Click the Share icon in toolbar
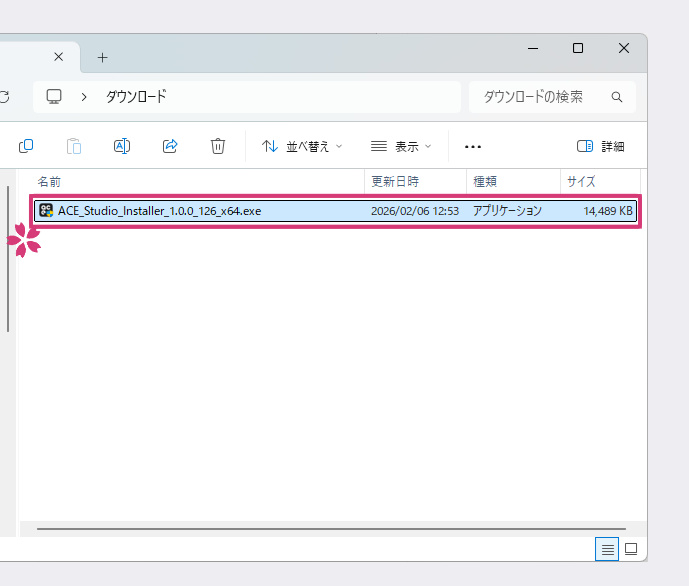The image size is (689, 586). pos(170,146)
